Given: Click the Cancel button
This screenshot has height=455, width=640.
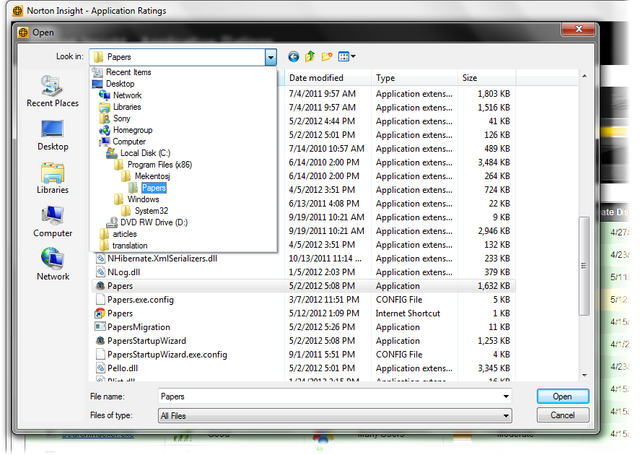Looking at the screenshot, I should tap(562, 414).
